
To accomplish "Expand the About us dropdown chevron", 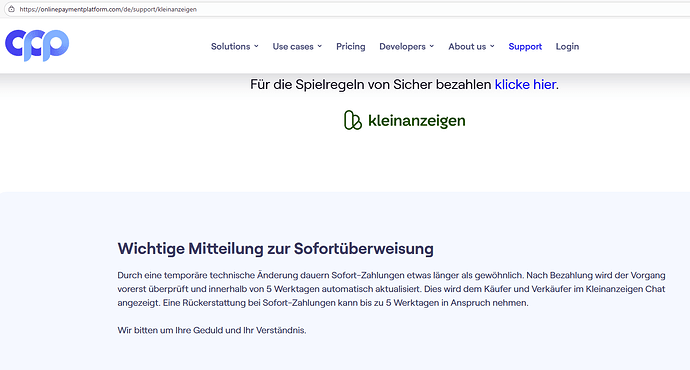I will tap(492, 46).
